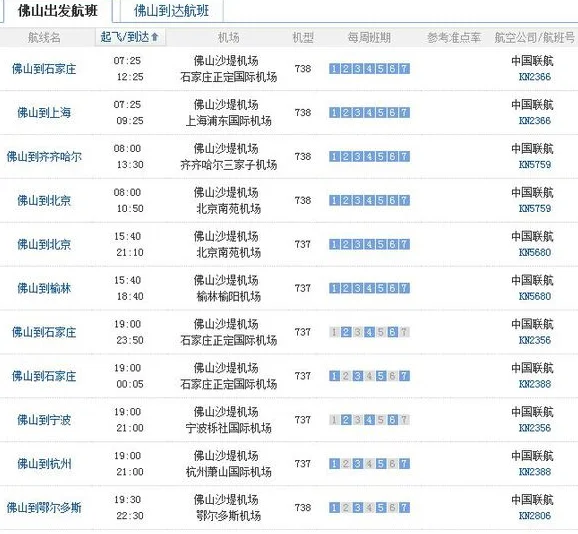The width and height of the screenshot is (578, 534).
Task: Click 中国联航 airline name in the 宁波 row
Action: point(532,412)
